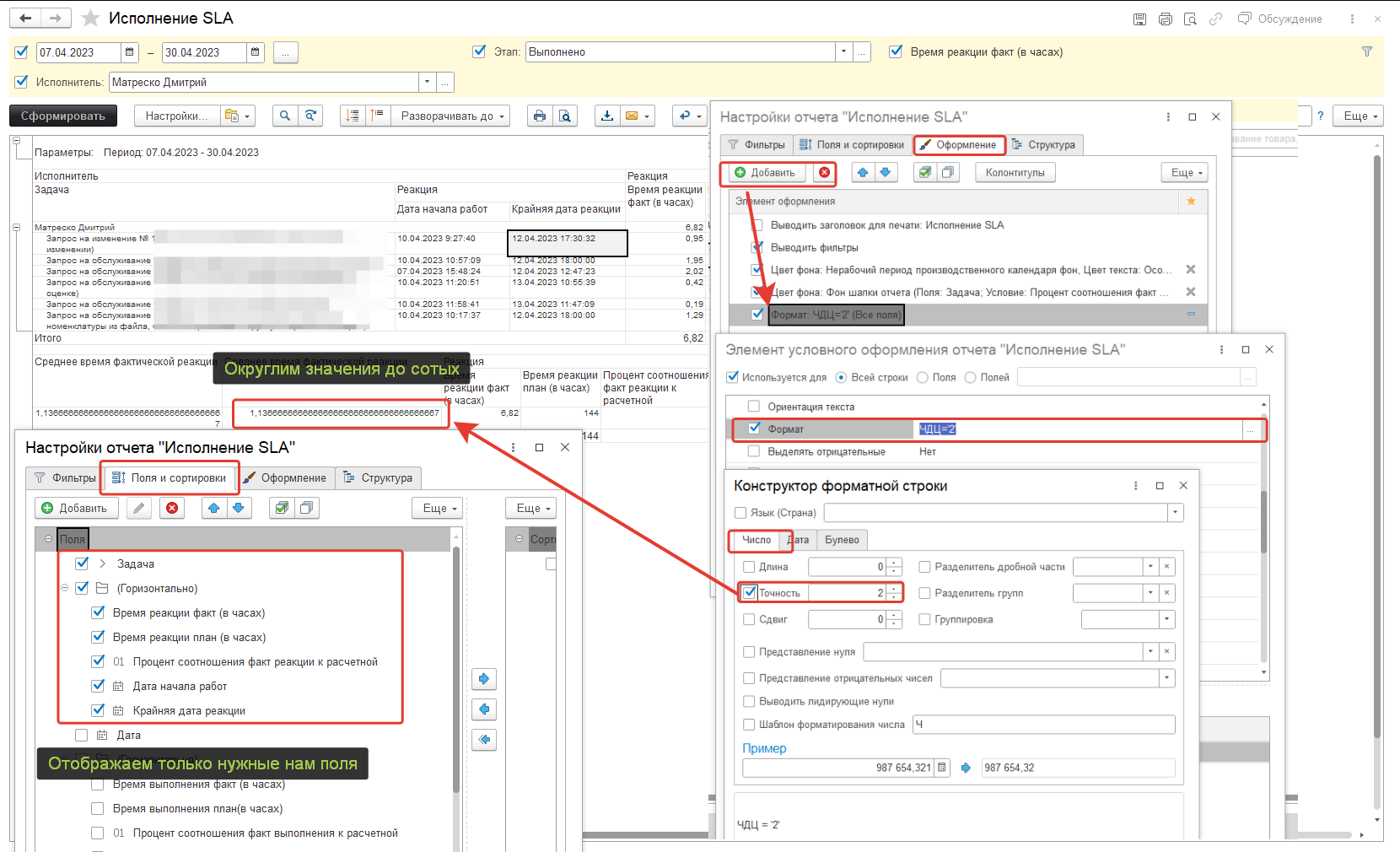Uncheck the Исполнитель filter checkbox

pos(22,82)
